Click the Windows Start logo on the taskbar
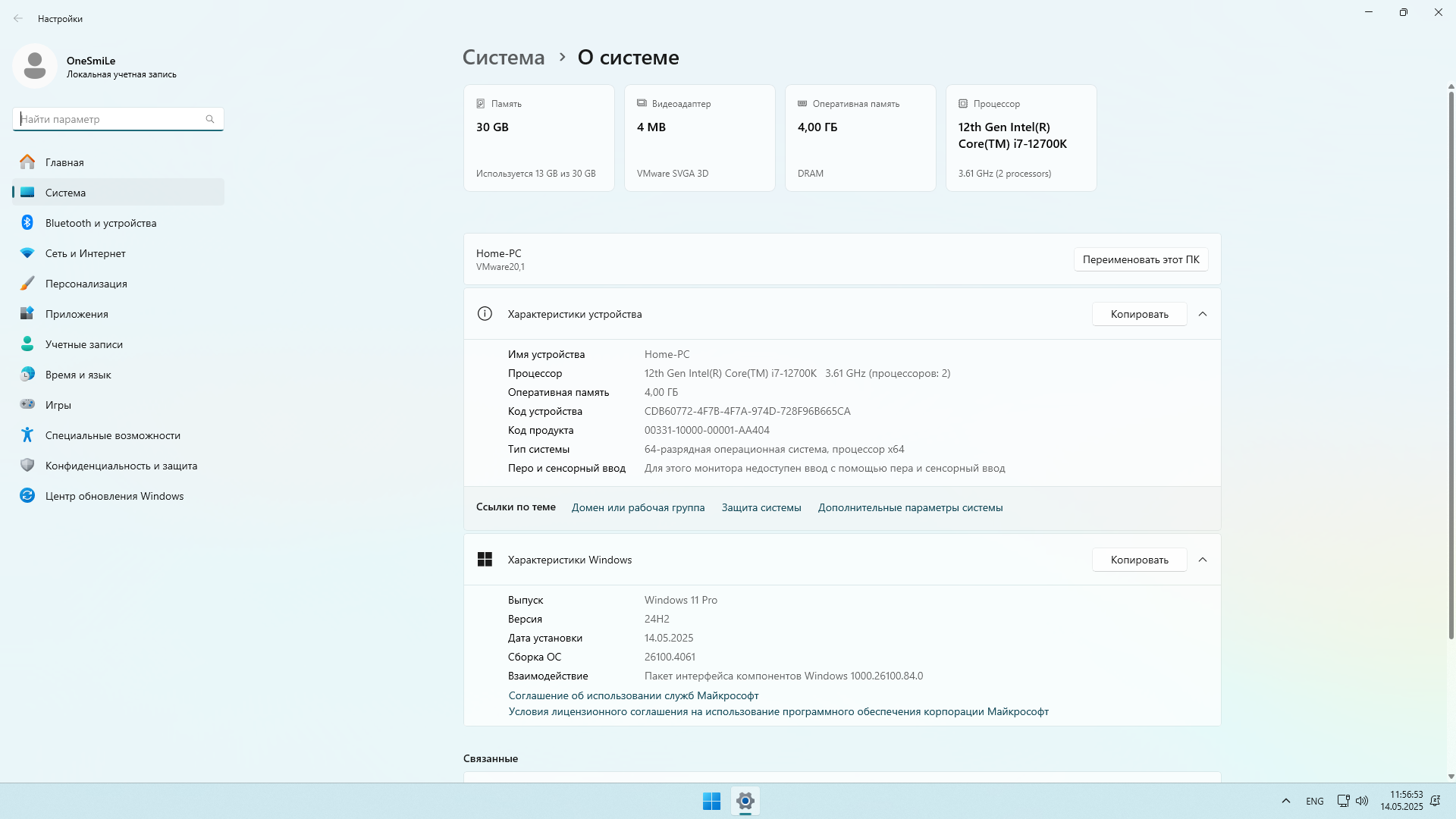Viewport: 1456px width, 819px height. [711, 801]
